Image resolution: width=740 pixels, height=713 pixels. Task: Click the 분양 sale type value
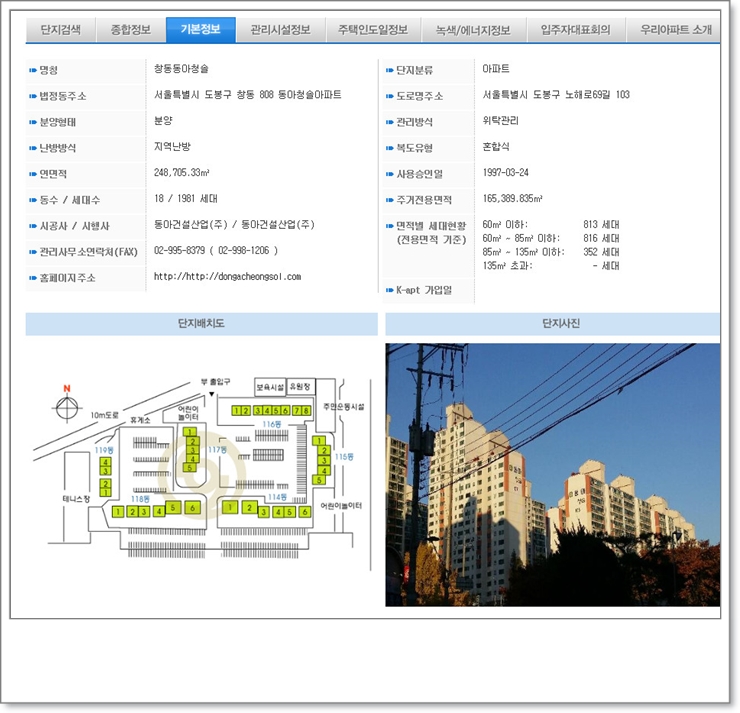163,121
